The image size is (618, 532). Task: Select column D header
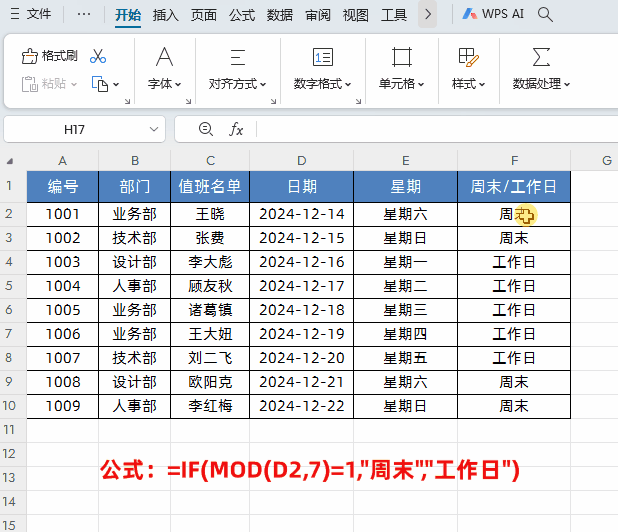[302, 161]
